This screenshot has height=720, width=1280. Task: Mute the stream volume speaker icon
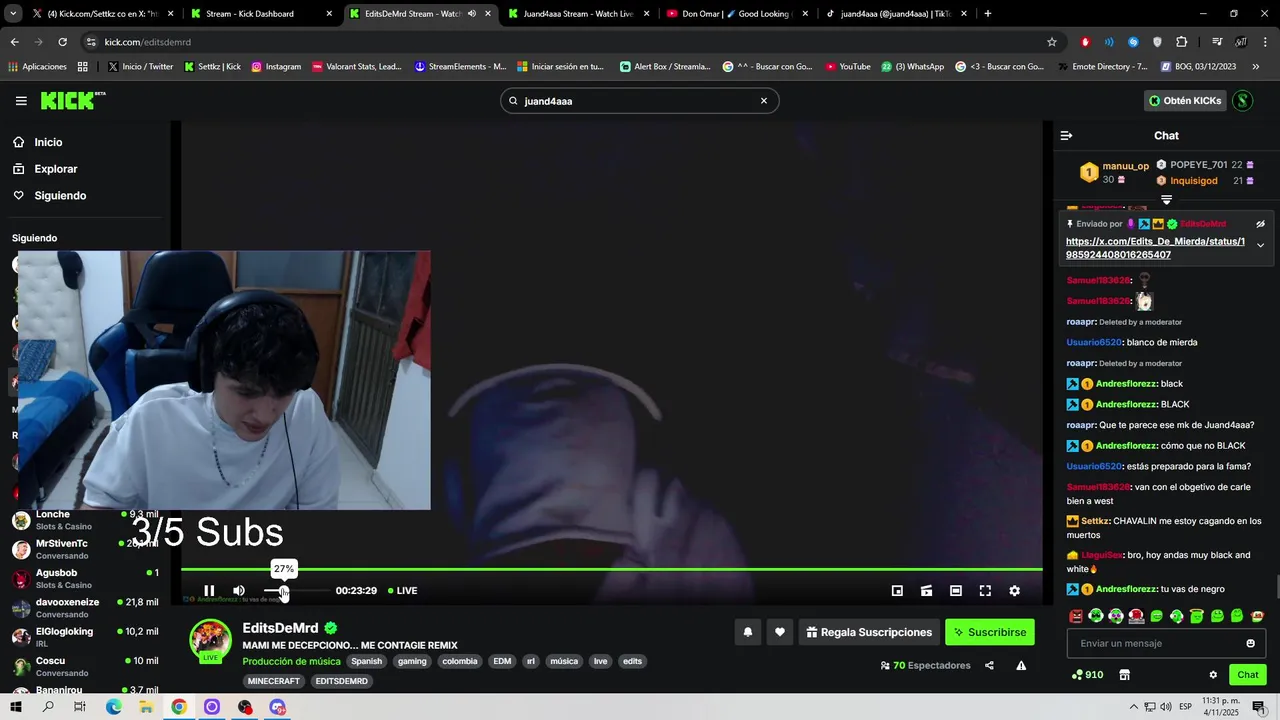point(239,591)
